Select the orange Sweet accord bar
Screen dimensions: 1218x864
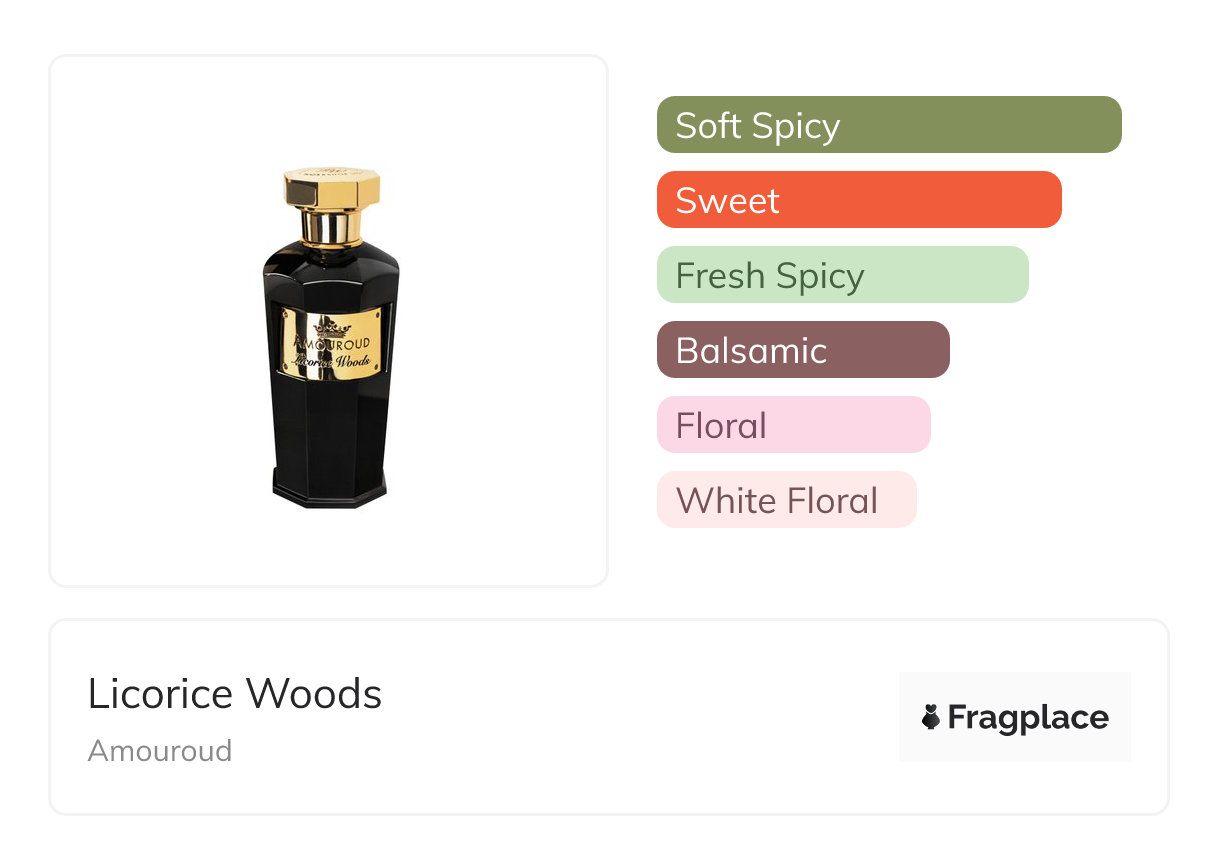click(x=858, y=200)
